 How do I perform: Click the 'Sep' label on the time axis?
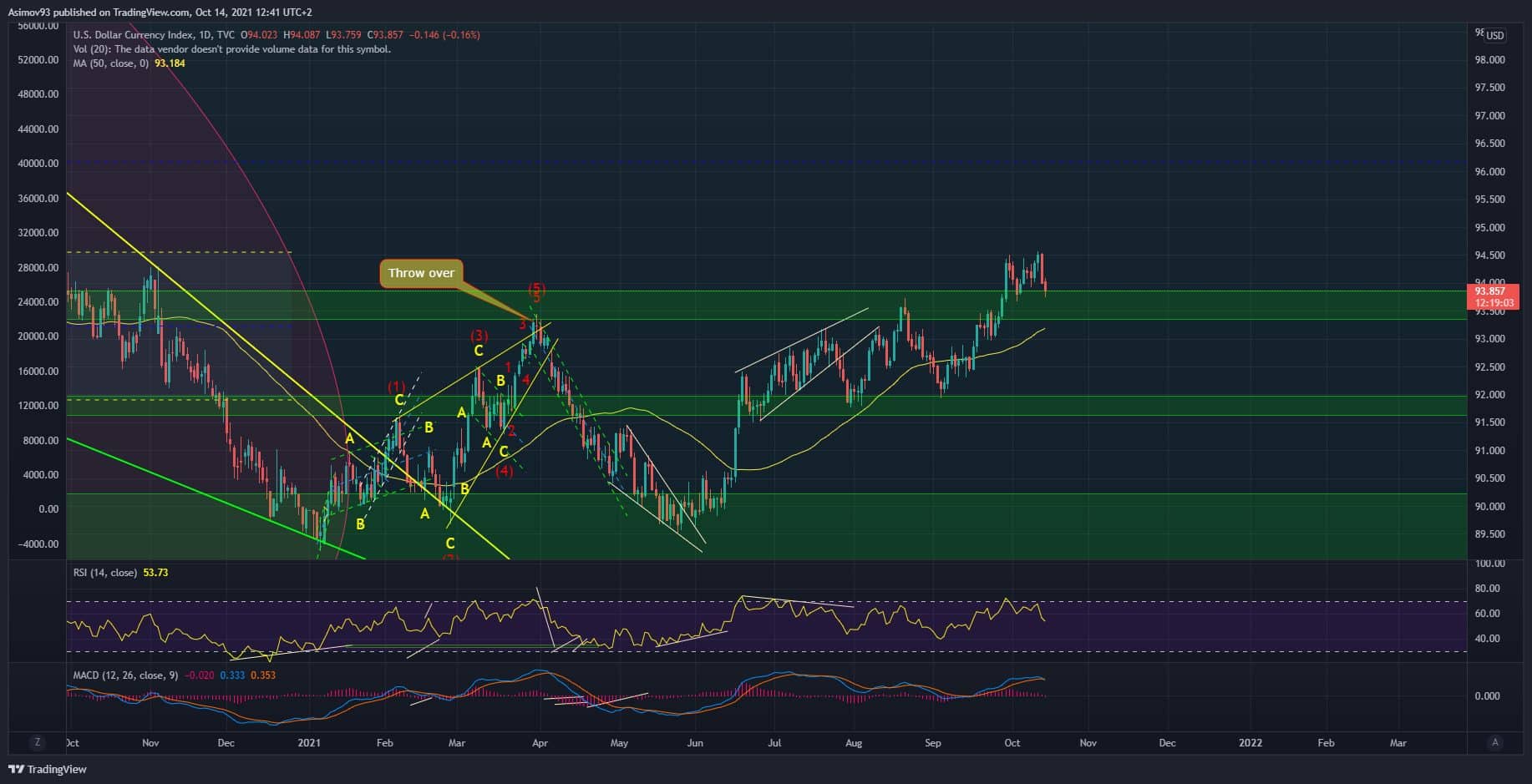pos(933,743)
